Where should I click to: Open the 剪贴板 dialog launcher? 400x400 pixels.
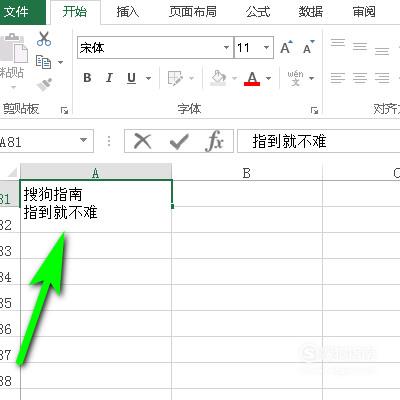point(64,110)
